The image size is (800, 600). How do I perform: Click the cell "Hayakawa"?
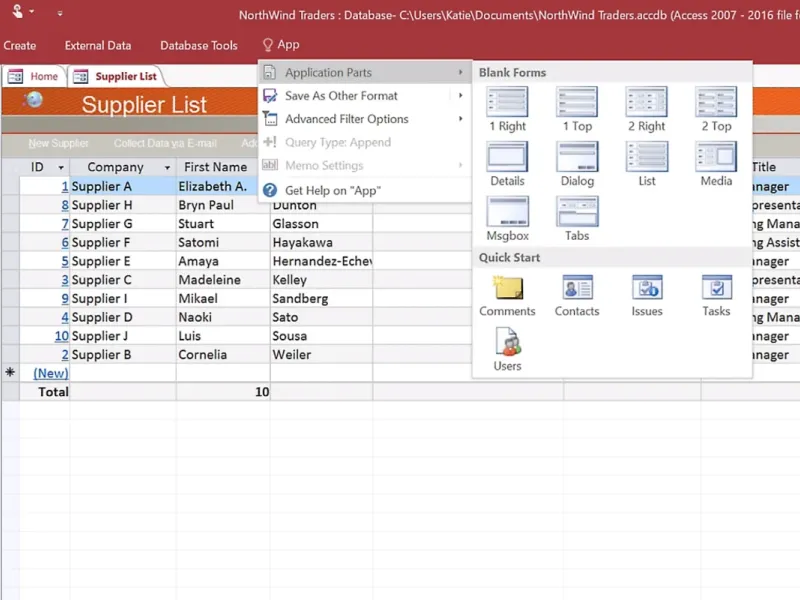[321, 243]
